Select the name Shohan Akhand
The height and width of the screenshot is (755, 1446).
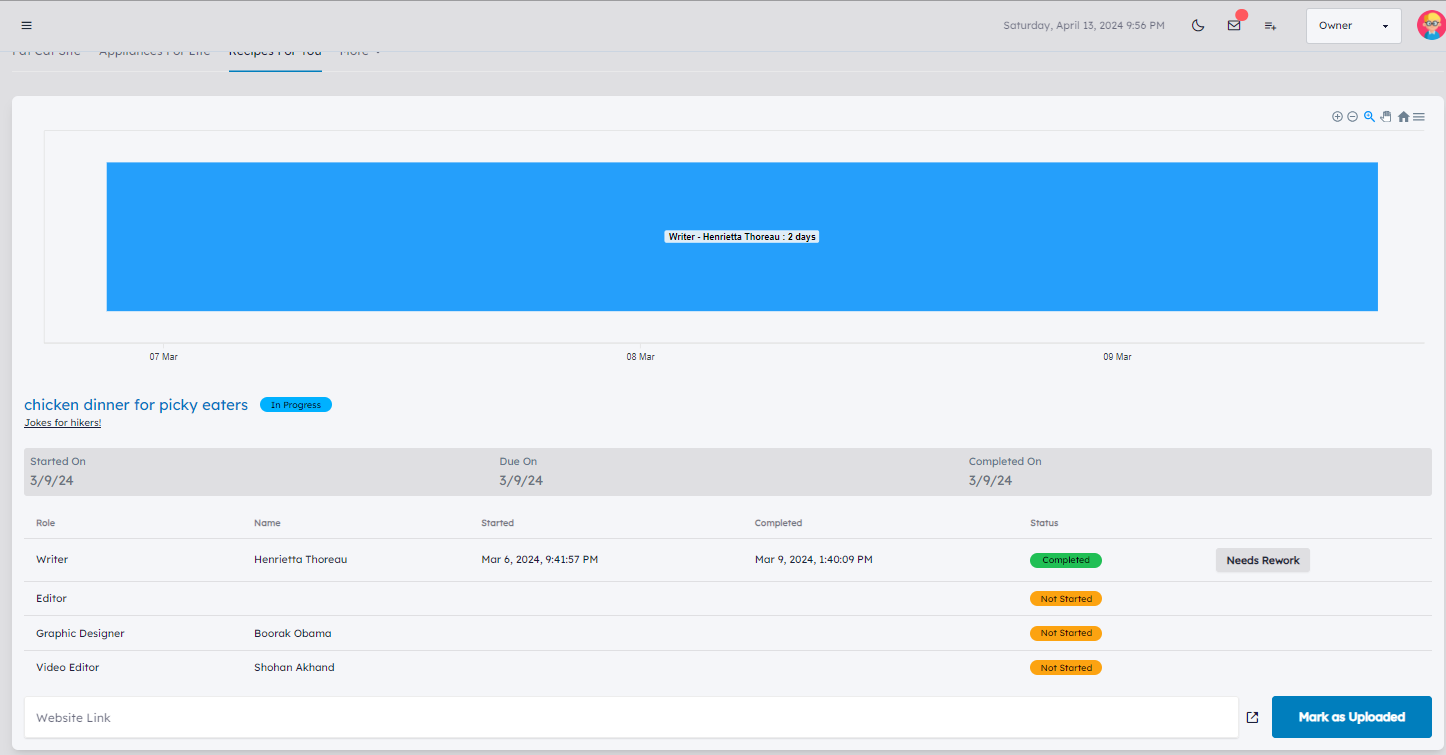tap(294, 667)
